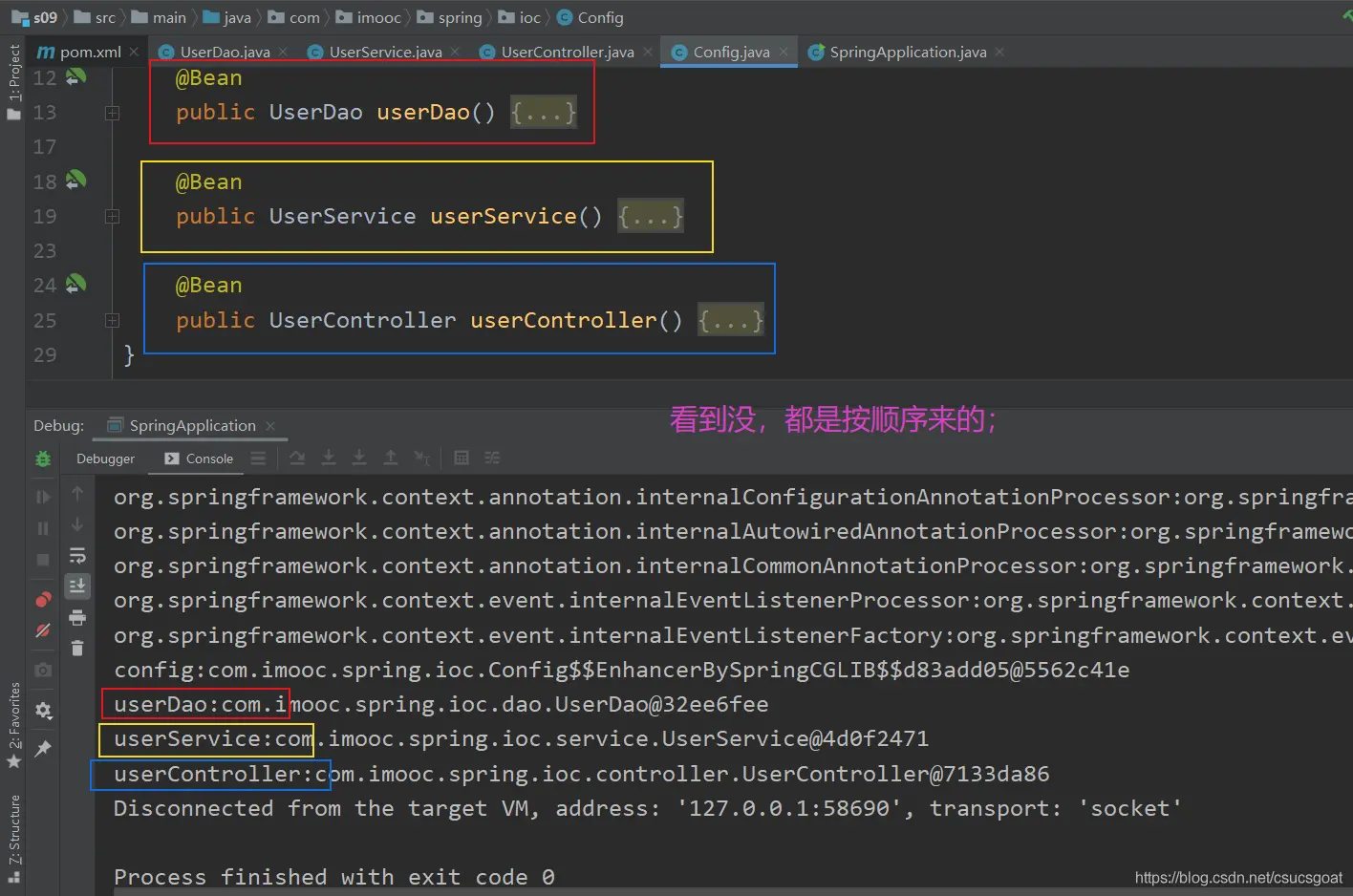This screenshot has height=896, width=1353.
Task: Open debug settings gear icon
Action: click(43, 711)
